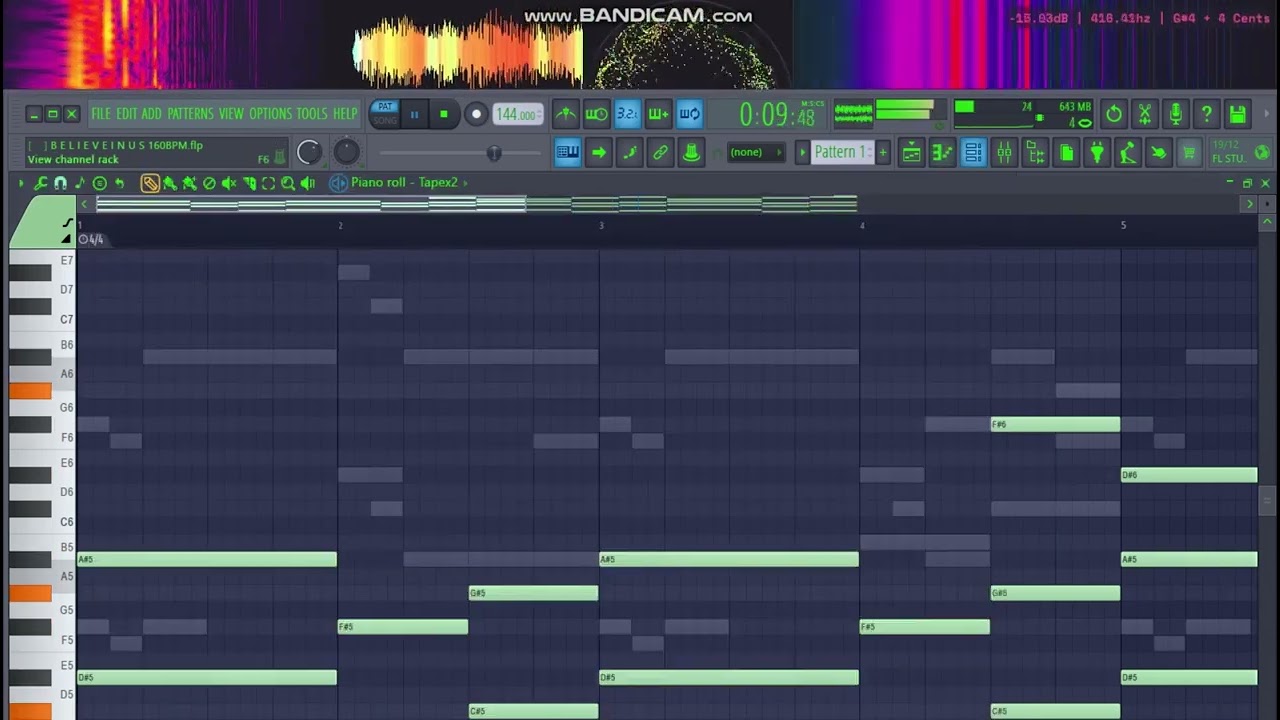The width and height of the screenshot is (1280, 720).
Task: Open the content library cart icon
Action: click(x=1190, y=153)
